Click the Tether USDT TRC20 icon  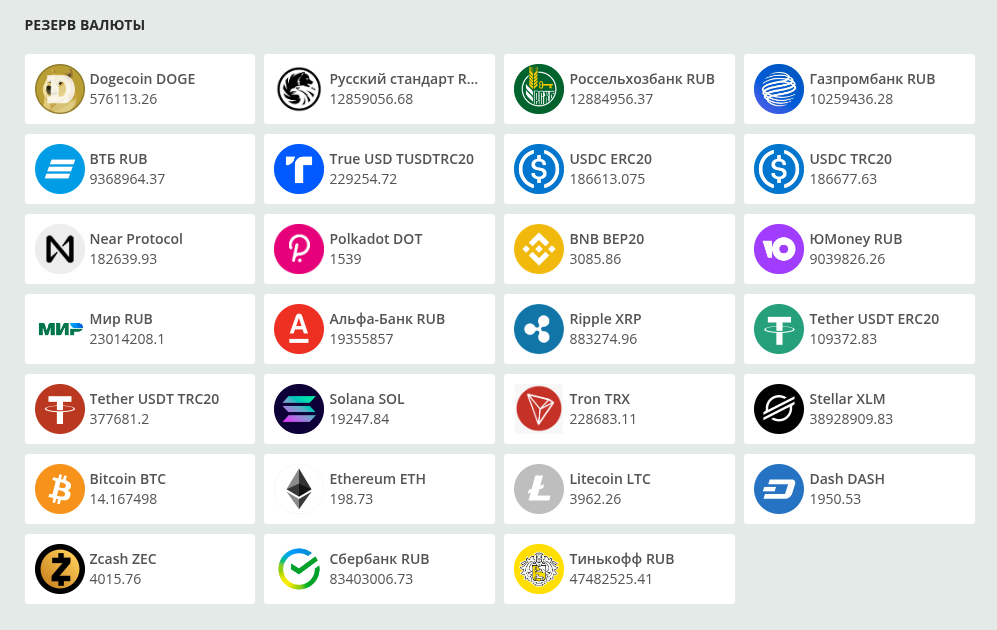(60, 409)
